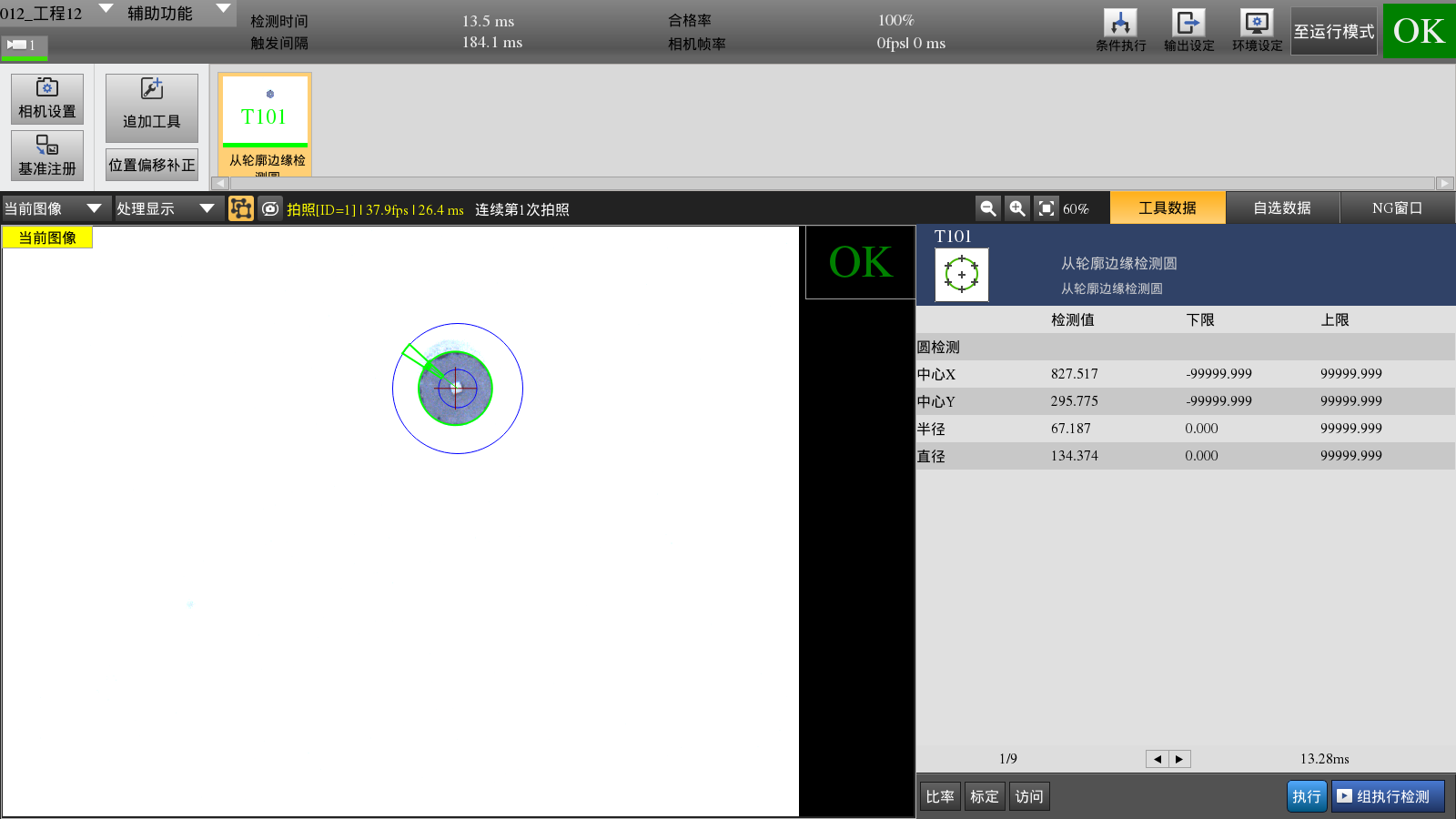Switch to the NG窗口 tab
Screen dimensions: 1456x819
(x=1397, y=207)
